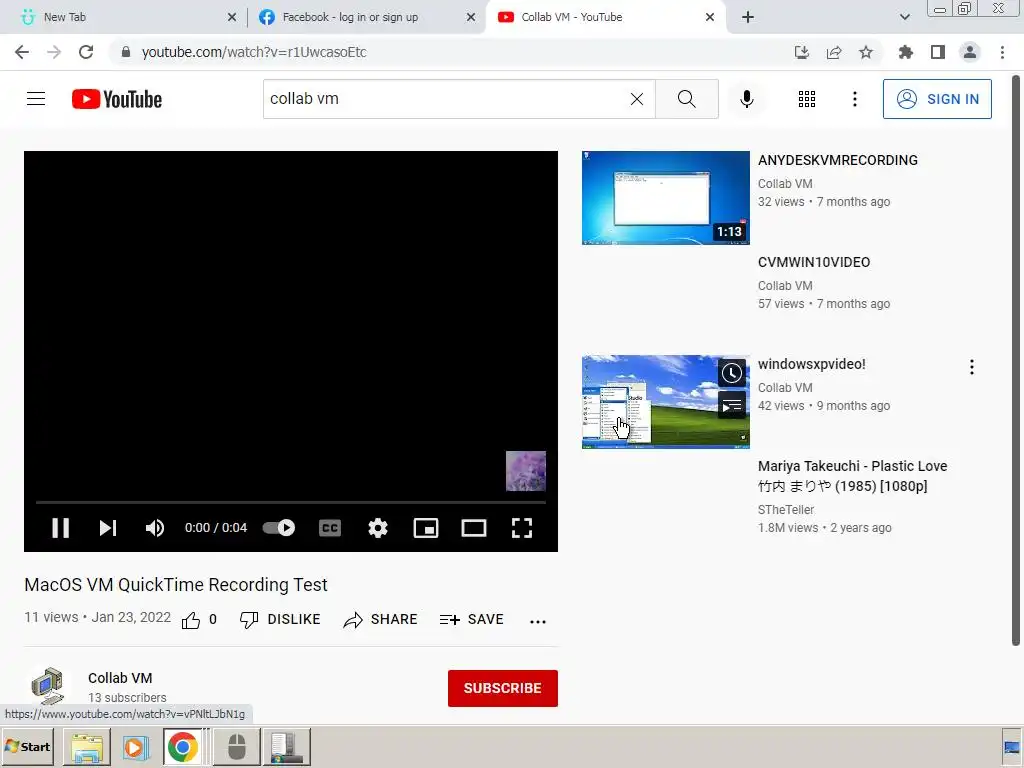Click the mouse icon on taskbar

coord(236,746)
